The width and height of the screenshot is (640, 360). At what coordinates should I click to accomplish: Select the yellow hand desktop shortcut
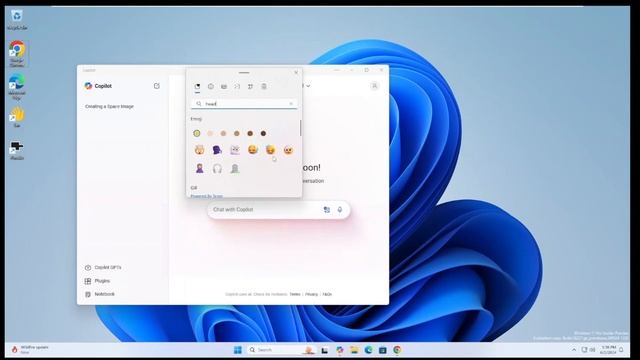pyautogui.click(x=17, y=117)
